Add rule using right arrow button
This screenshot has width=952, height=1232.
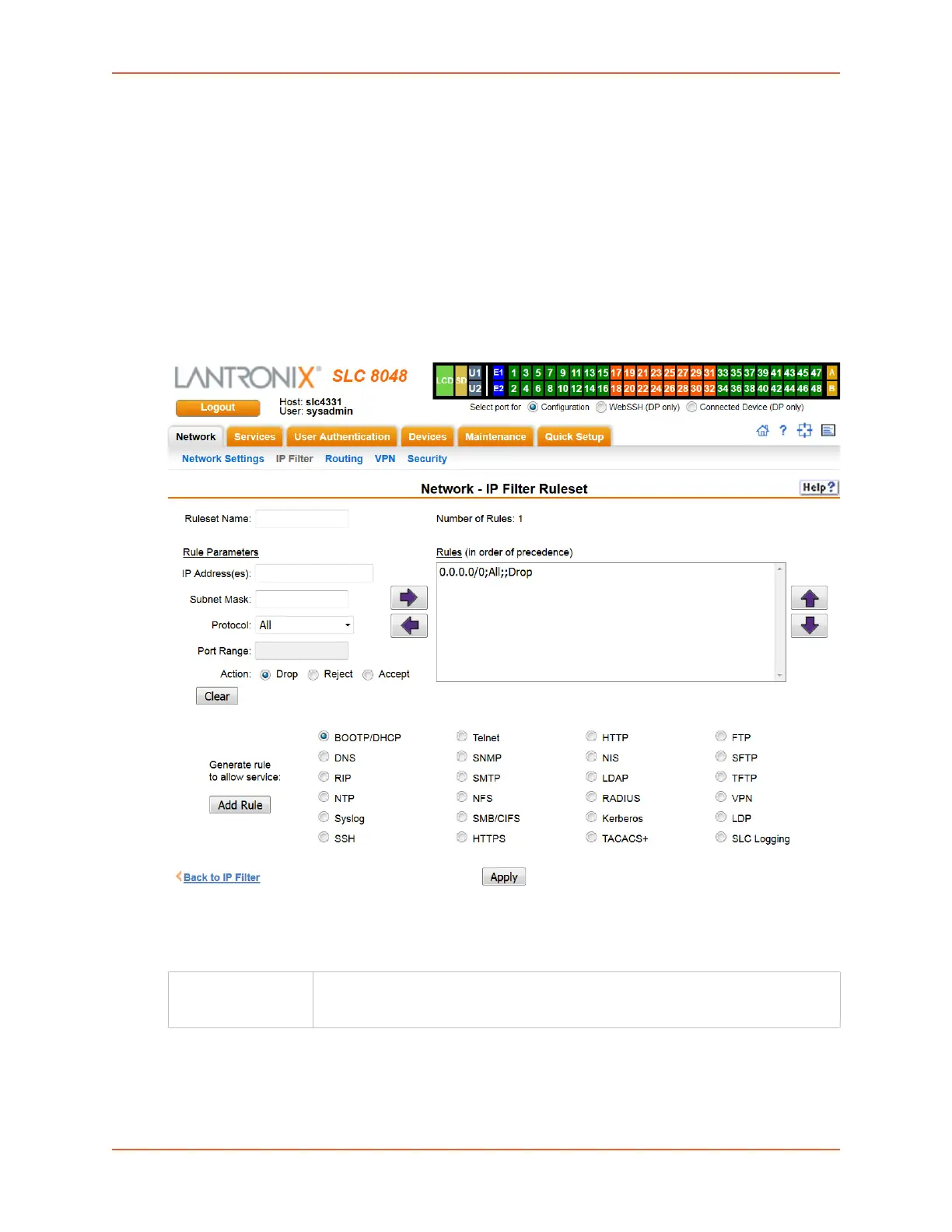tap(409, 597)
